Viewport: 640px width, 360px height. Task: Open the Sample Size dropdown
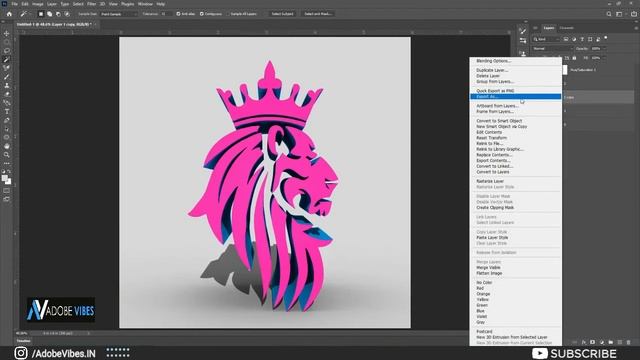(119, 14)
